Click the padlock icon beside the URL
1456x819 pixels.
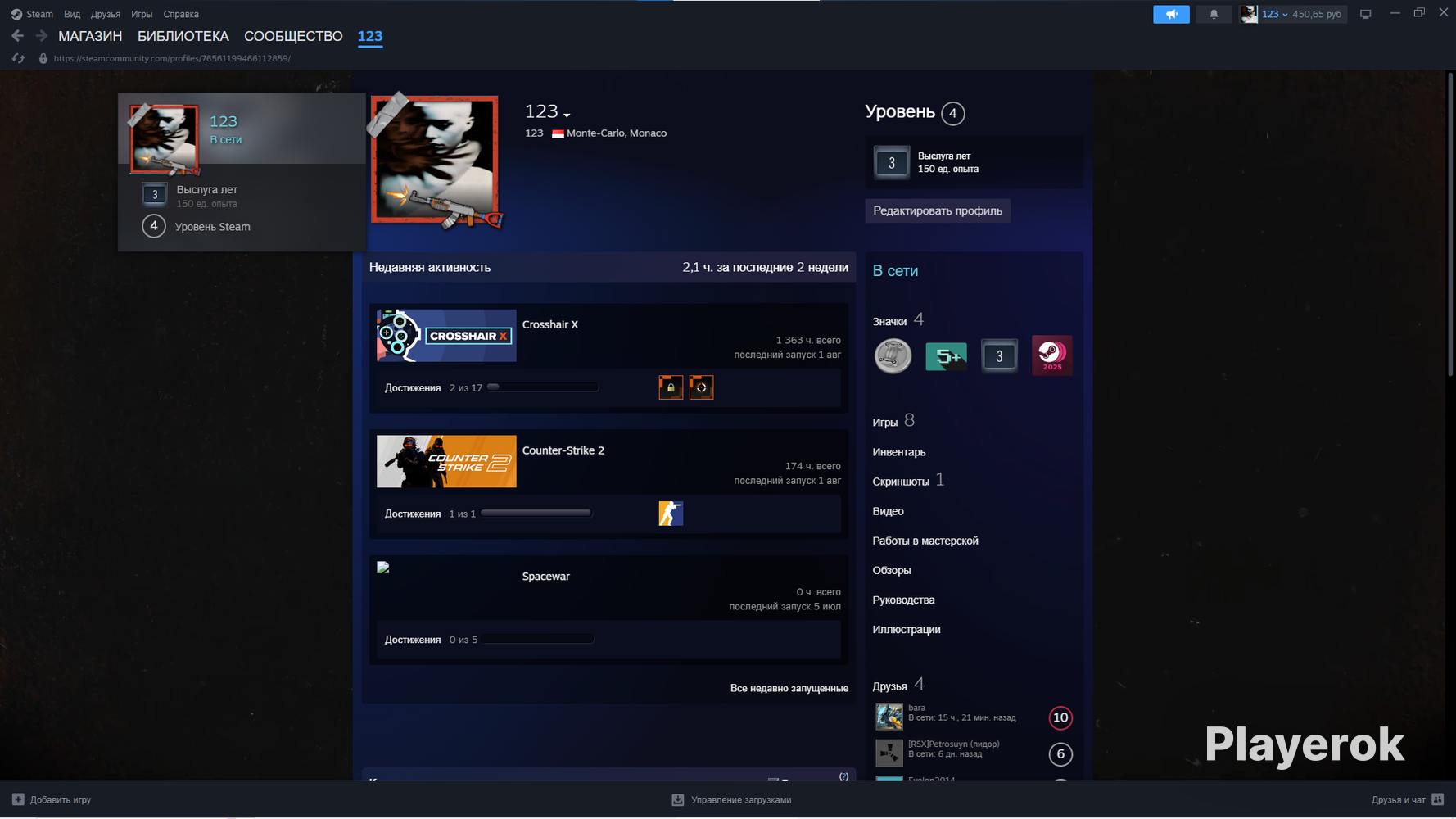coord(43,58)
